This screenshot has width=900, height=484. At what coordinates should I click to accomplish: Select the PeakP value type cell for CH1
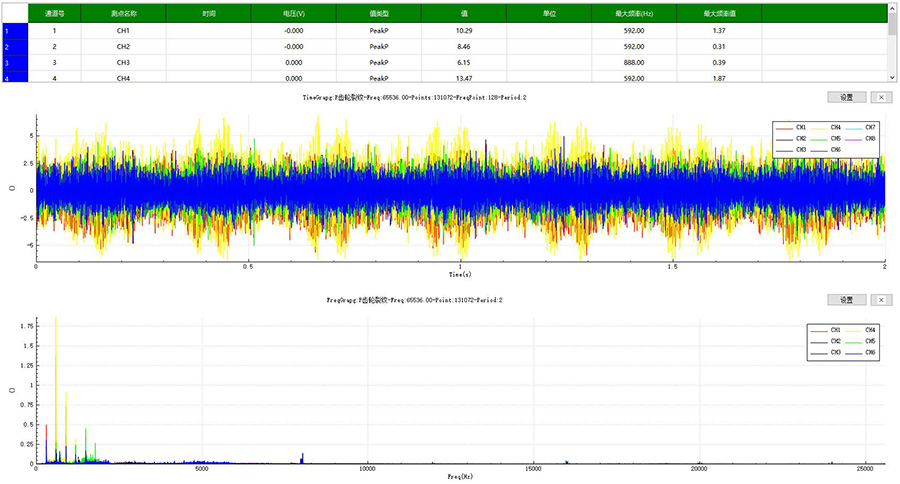point(378,31)
